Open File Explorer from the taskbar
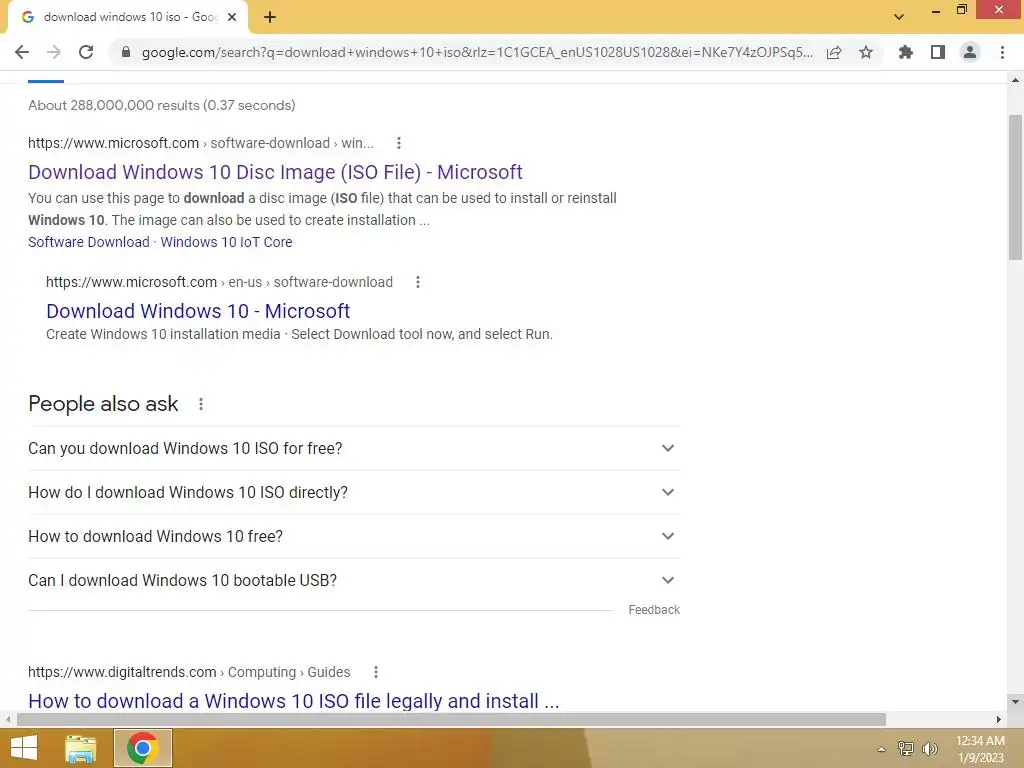The width and height of the screenshot is (1024, 768). [81, 748]
